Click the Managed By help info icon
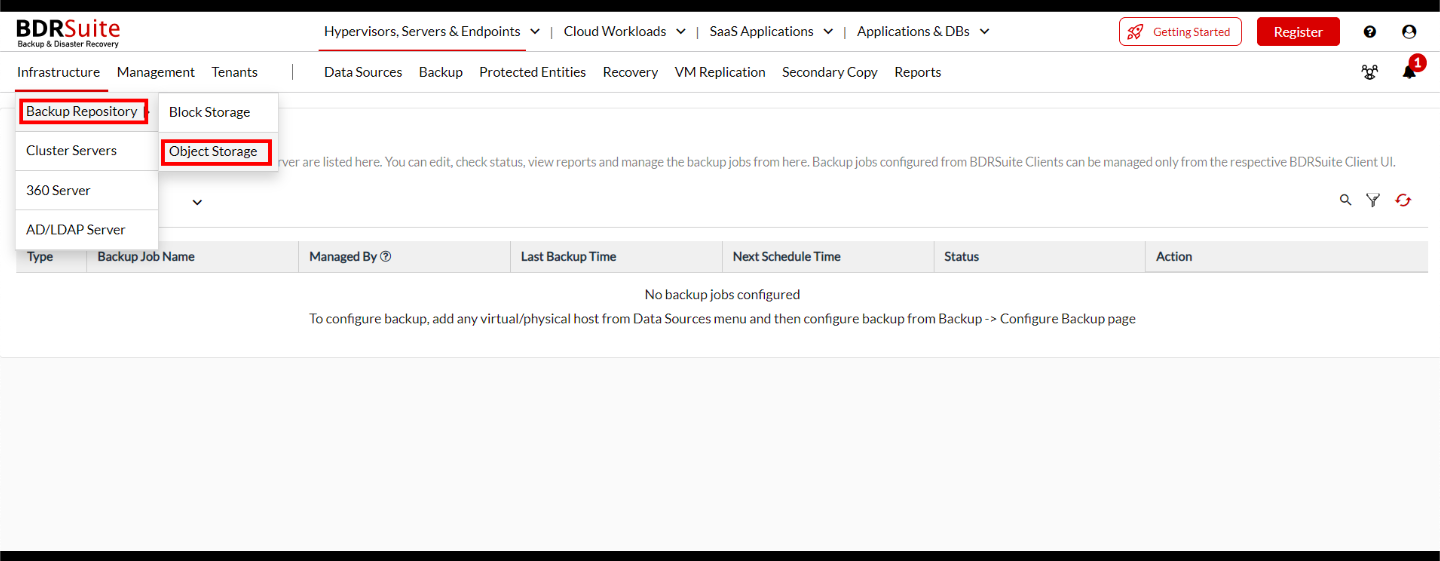This screenshot has width=1440, height=561. (x=386, y=257)
